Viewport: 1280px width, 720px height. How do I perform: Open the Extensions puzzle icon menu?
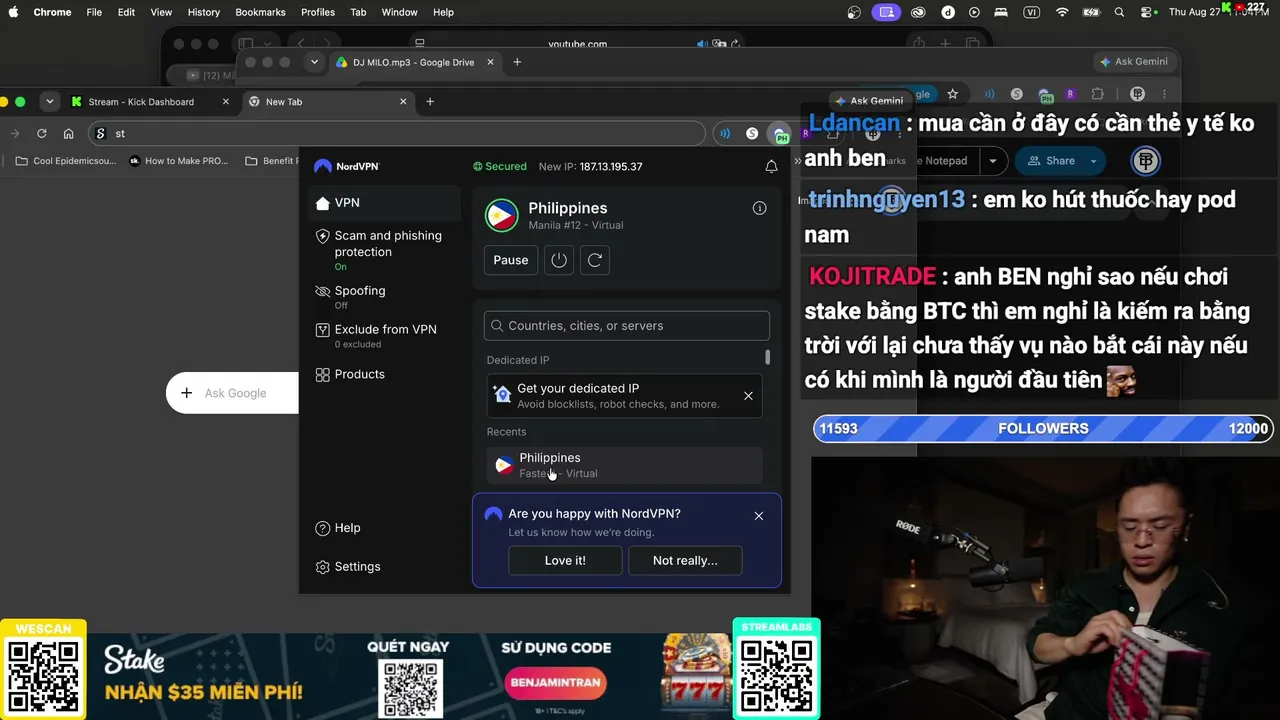(x=1097, y=94)
